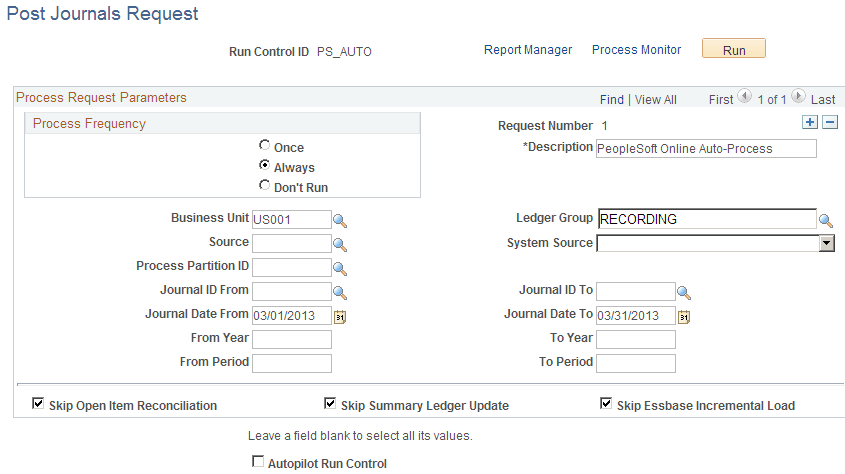This screenshot has width=845, height=474.
Task: Focus Business Unit field US001
Action: coord(292,220)
